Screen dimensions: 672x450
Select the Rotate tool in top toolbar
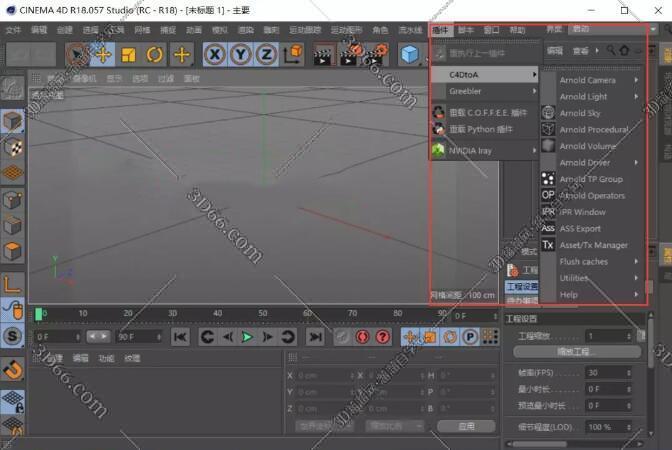(155, 54)
